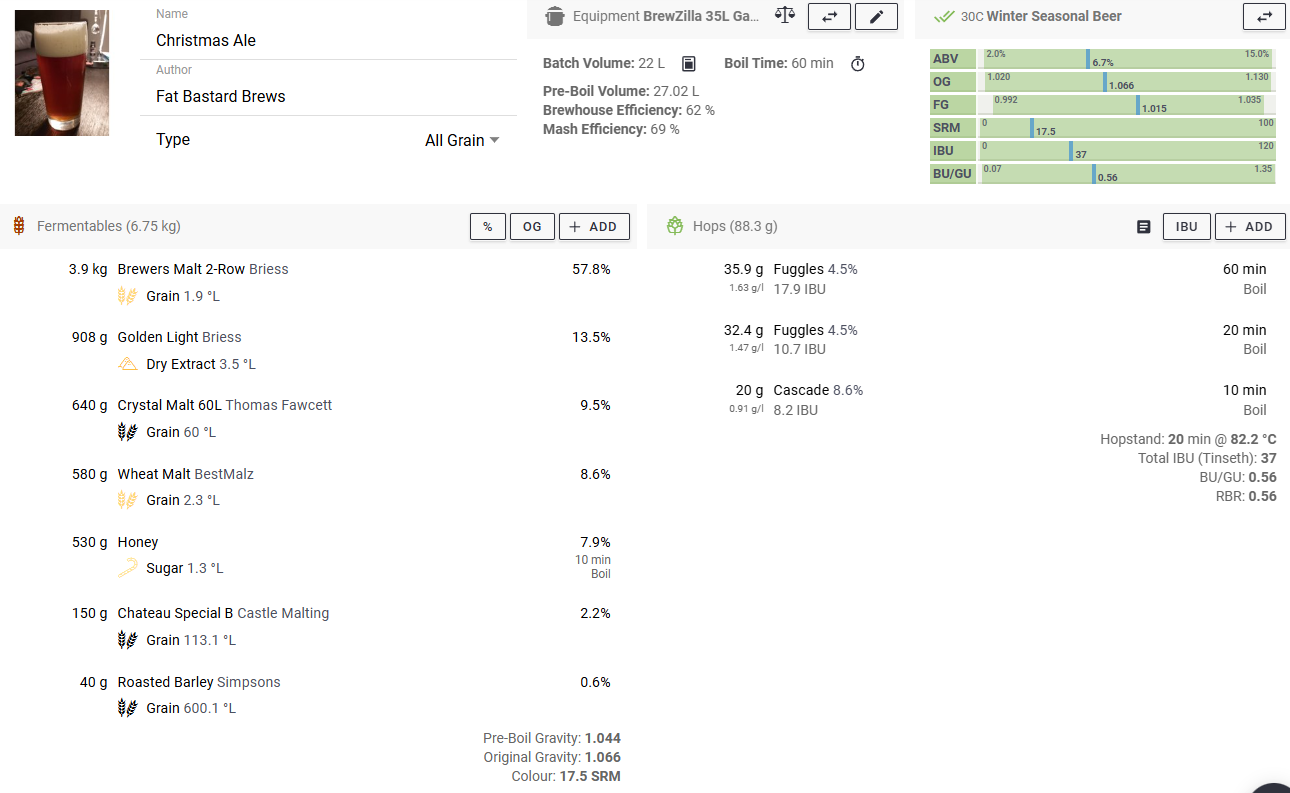Click the scale recipe balance icon
1290x793 pixels.
pyautogui.click(x=785, y=16)
